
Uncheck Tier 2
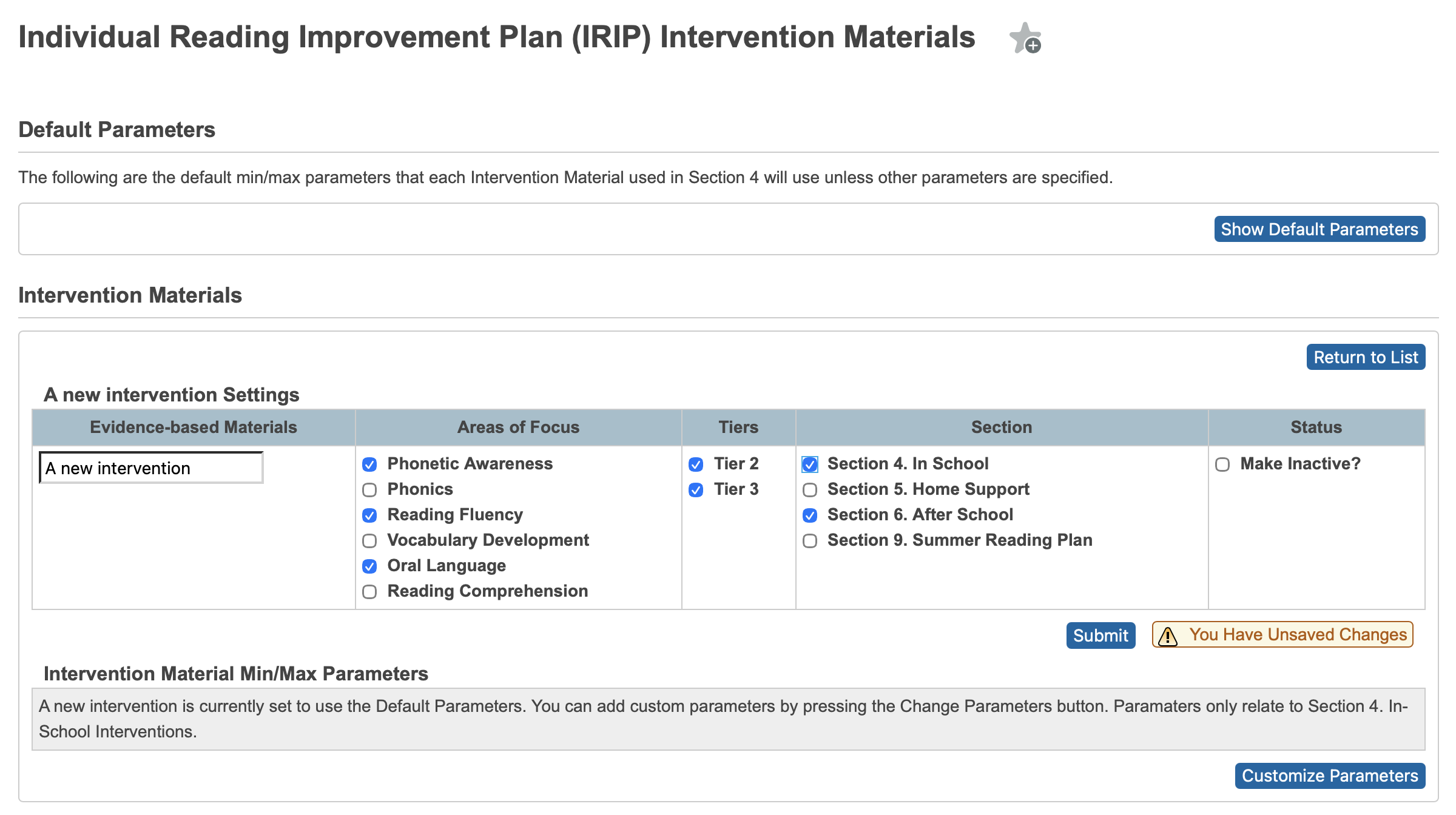[x=696, y=465]
